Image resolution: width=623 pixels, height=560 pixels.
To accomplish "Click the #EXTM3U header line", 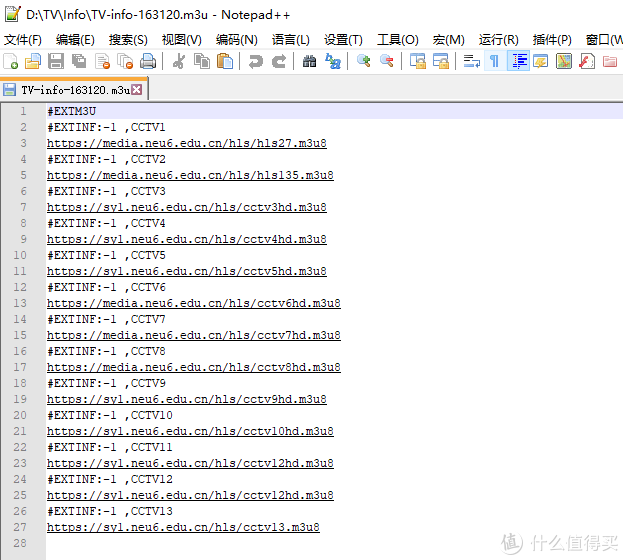I will [72, 111].
